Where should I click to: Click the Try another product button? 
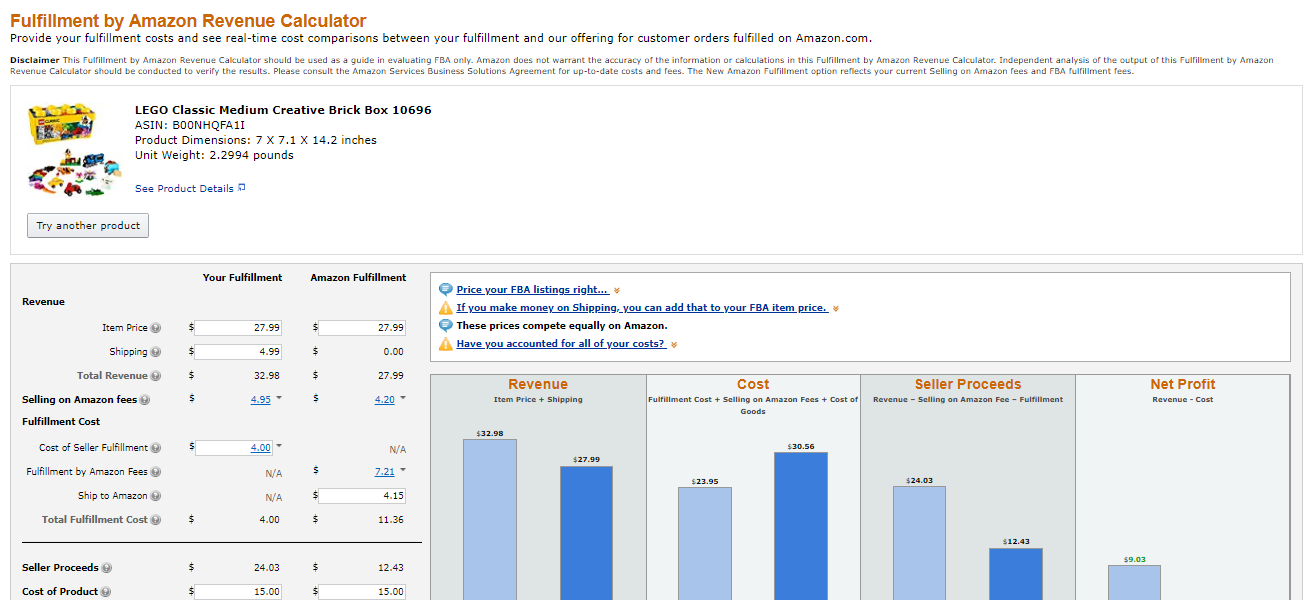point(88,225)
